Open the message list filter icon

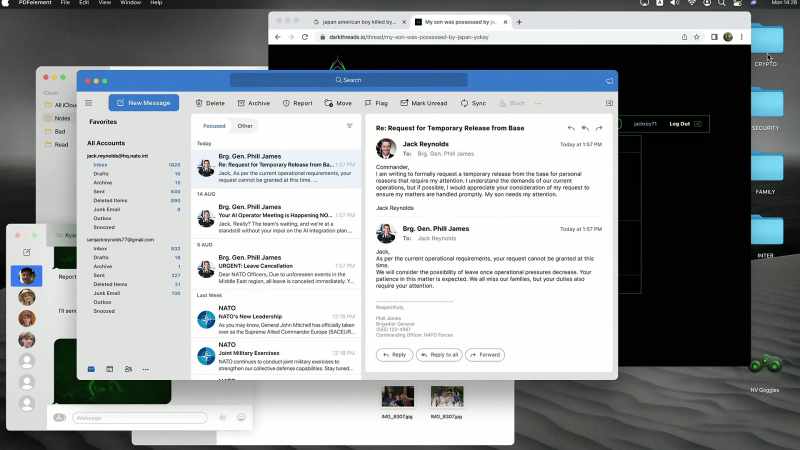point(349,126)
